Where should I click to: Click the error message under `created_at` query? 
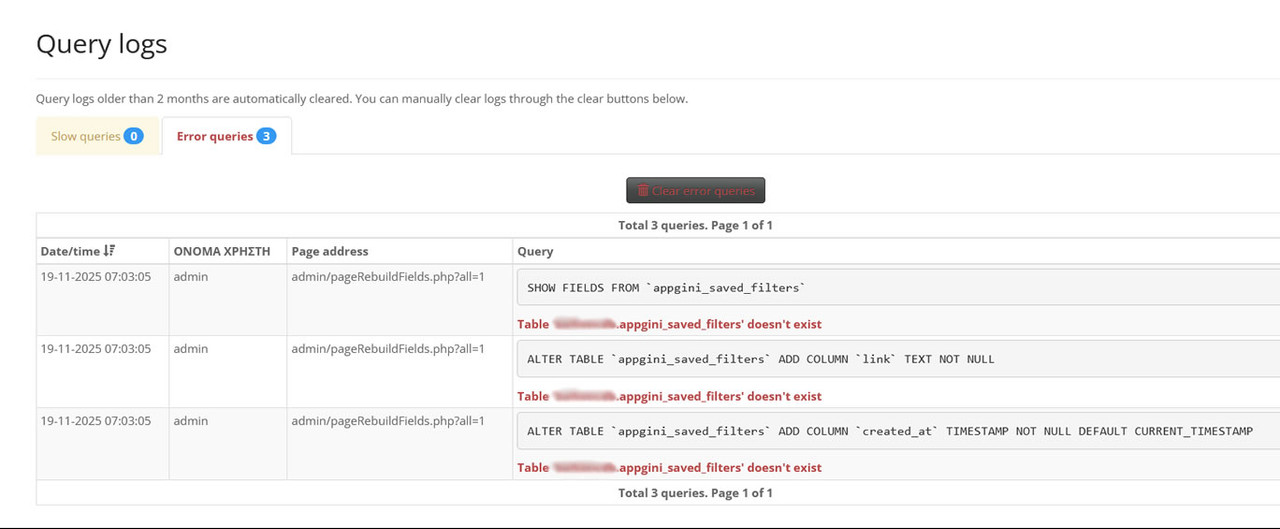coord(669,467)
